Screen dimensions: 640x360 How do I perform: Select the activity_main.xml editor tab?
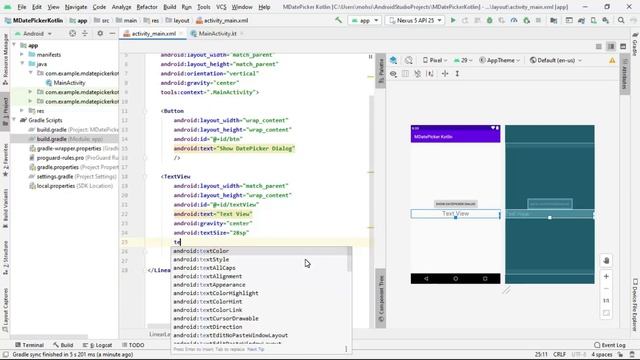tap(153, 33)
